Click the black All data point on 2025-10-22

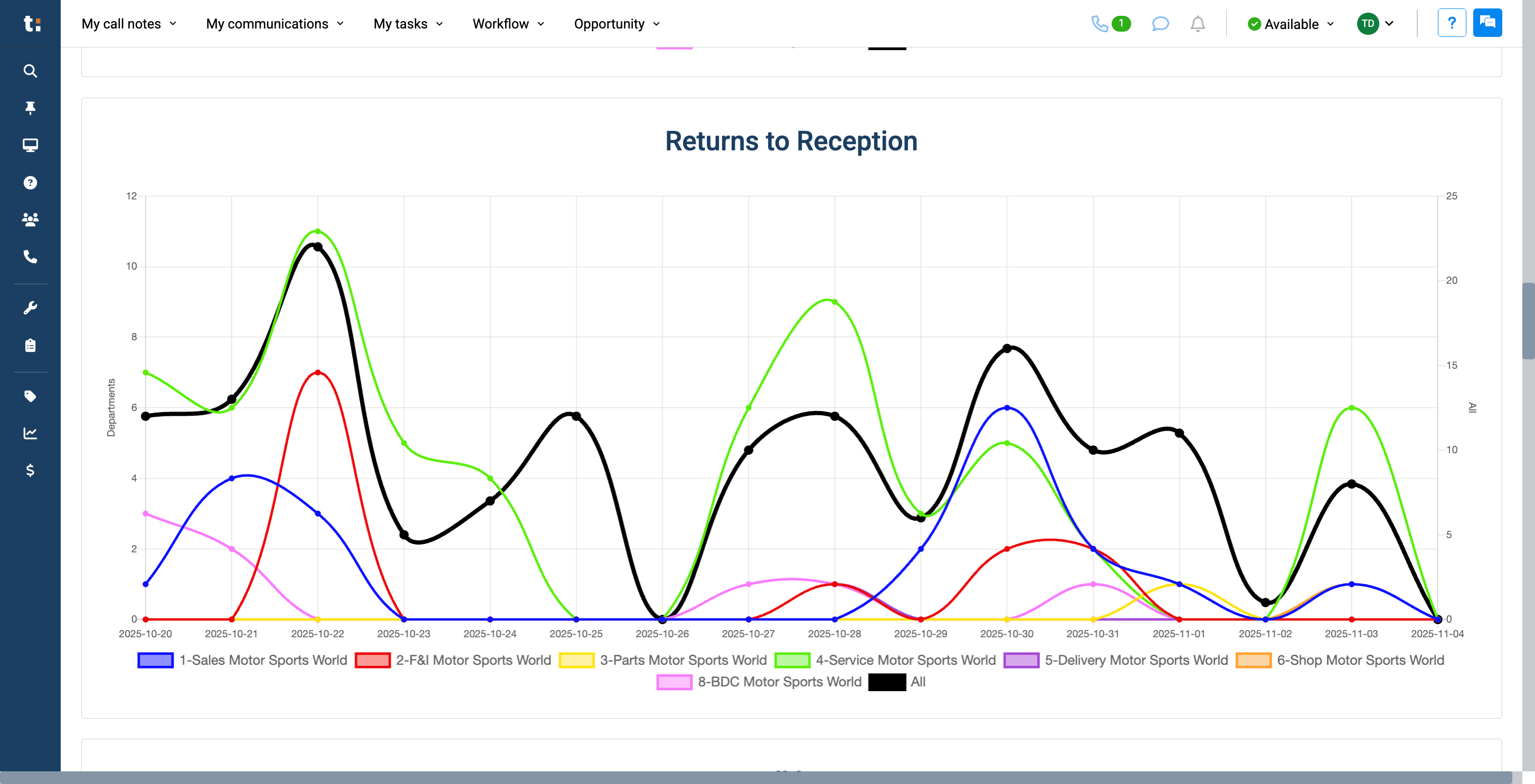318,246
